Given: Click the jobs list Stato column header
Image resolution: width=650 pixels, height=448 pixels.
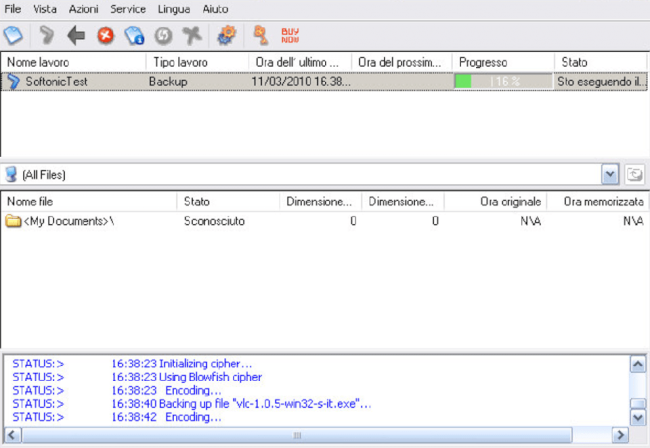Looking at the screenshot, I should (x=601, y=62).
